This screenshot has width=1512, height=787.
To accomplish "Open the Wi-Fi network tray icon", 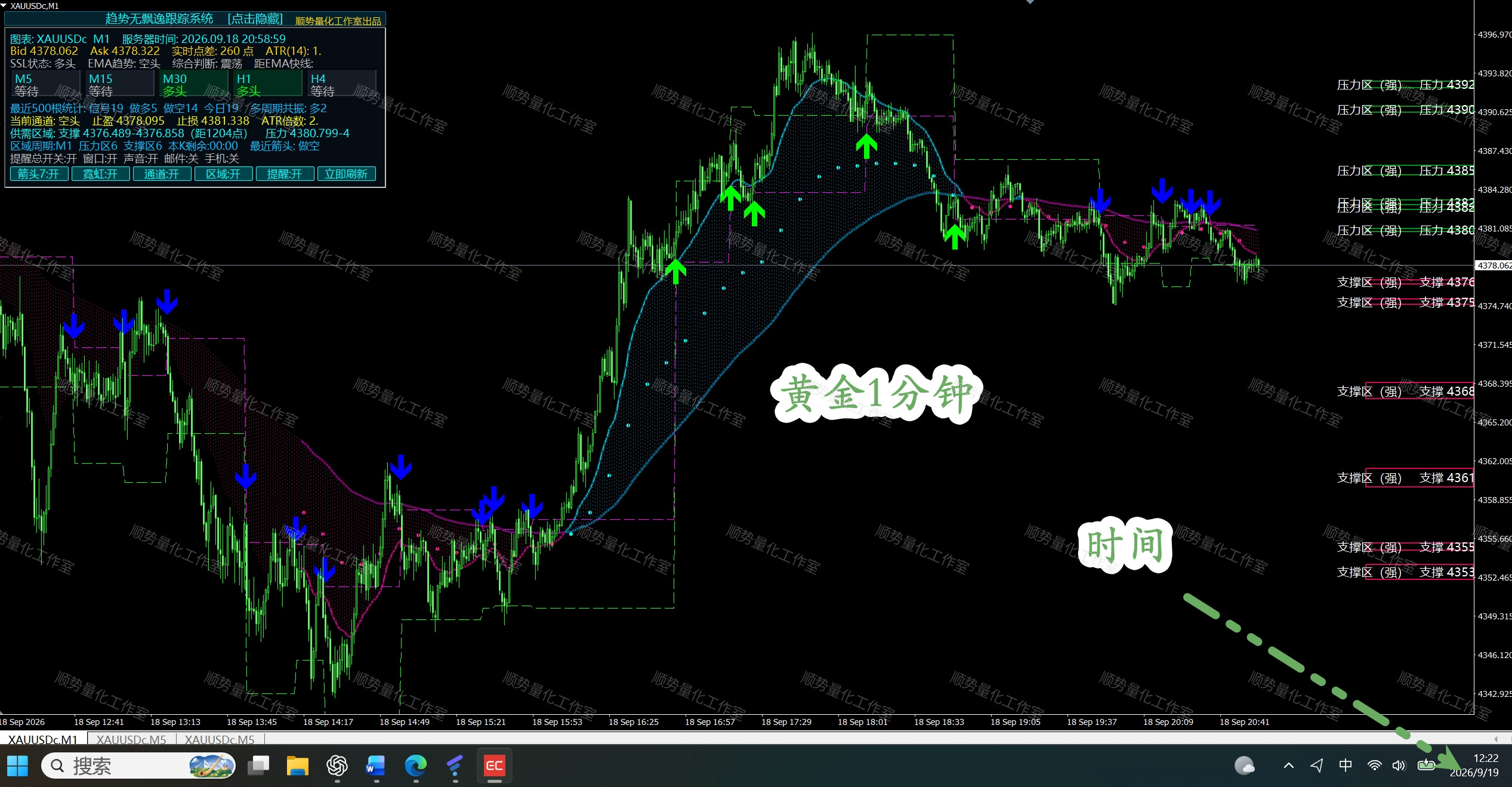I will click(1375, 766).
